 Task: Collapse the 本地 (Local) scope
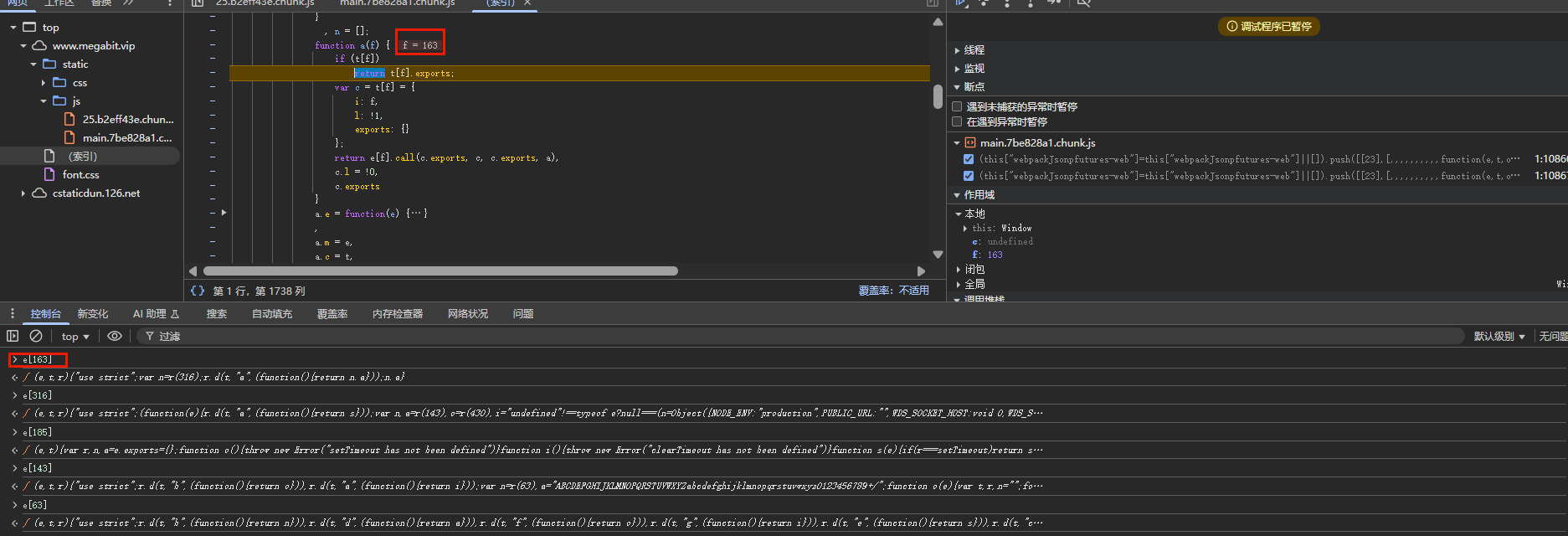pyautogui.click(x=959, y=214)
